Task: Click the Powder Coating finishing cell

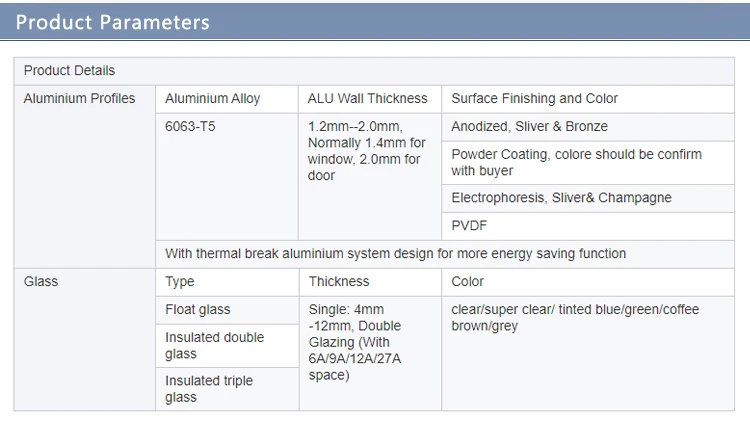Action: [588, 163]
